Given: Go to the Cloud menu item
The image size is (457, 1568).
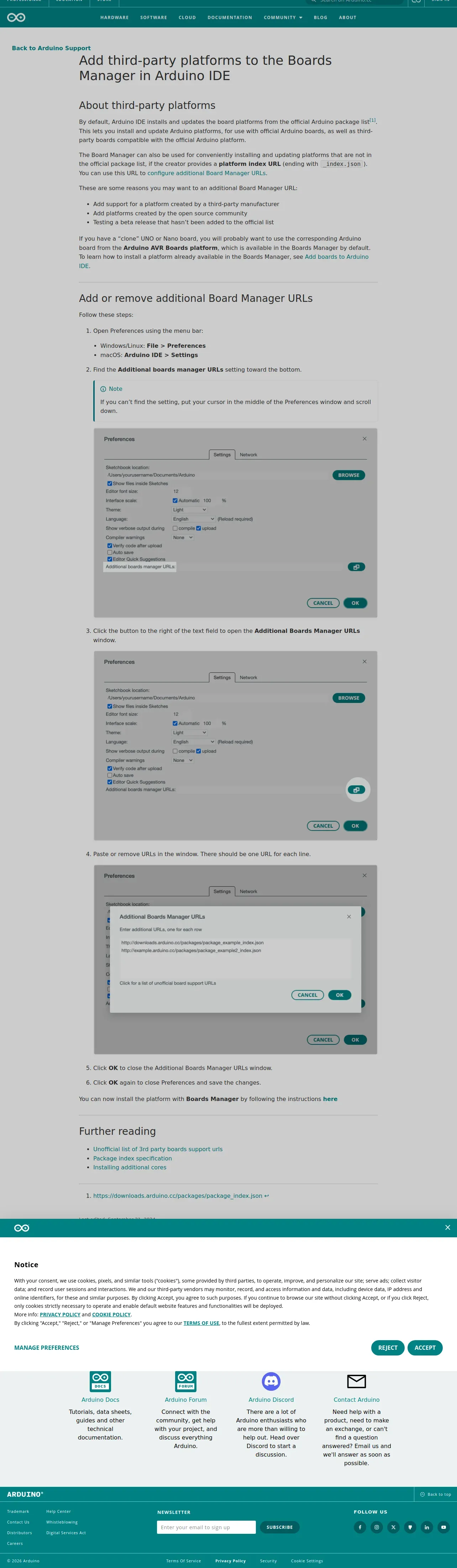Looking at the screenshot, I should click(x=188, y=18).
